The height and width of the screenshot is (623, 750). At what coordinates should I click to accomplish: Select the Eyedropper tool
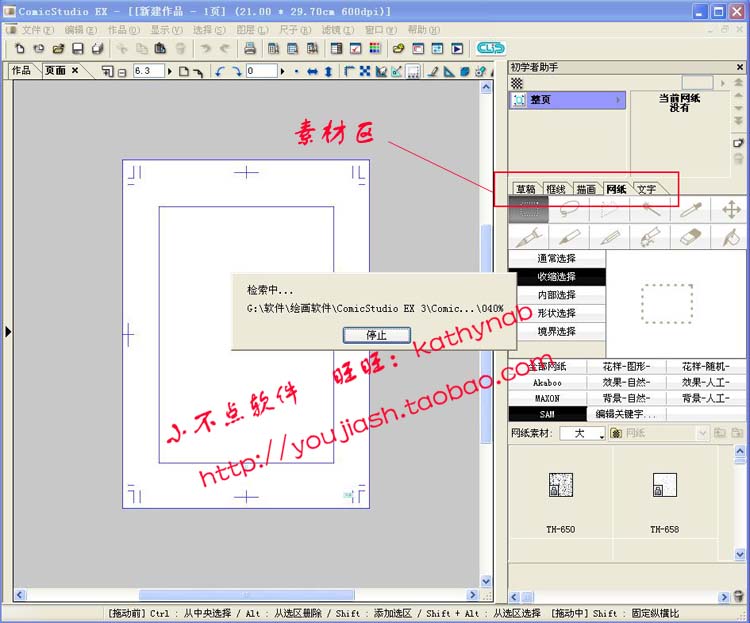(x=691, y=209)
